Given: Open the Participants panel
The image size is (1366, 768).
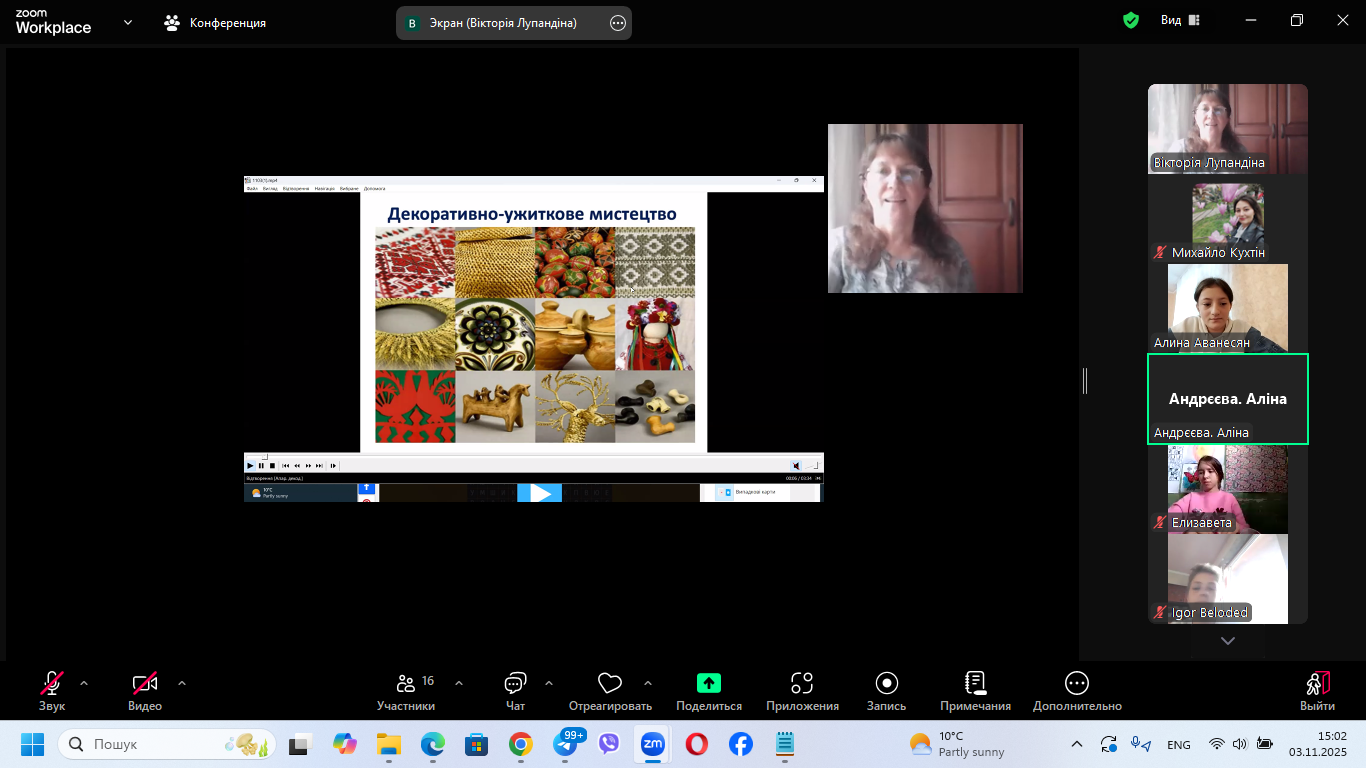Looking at the screenshot, I should click(406, 690).
